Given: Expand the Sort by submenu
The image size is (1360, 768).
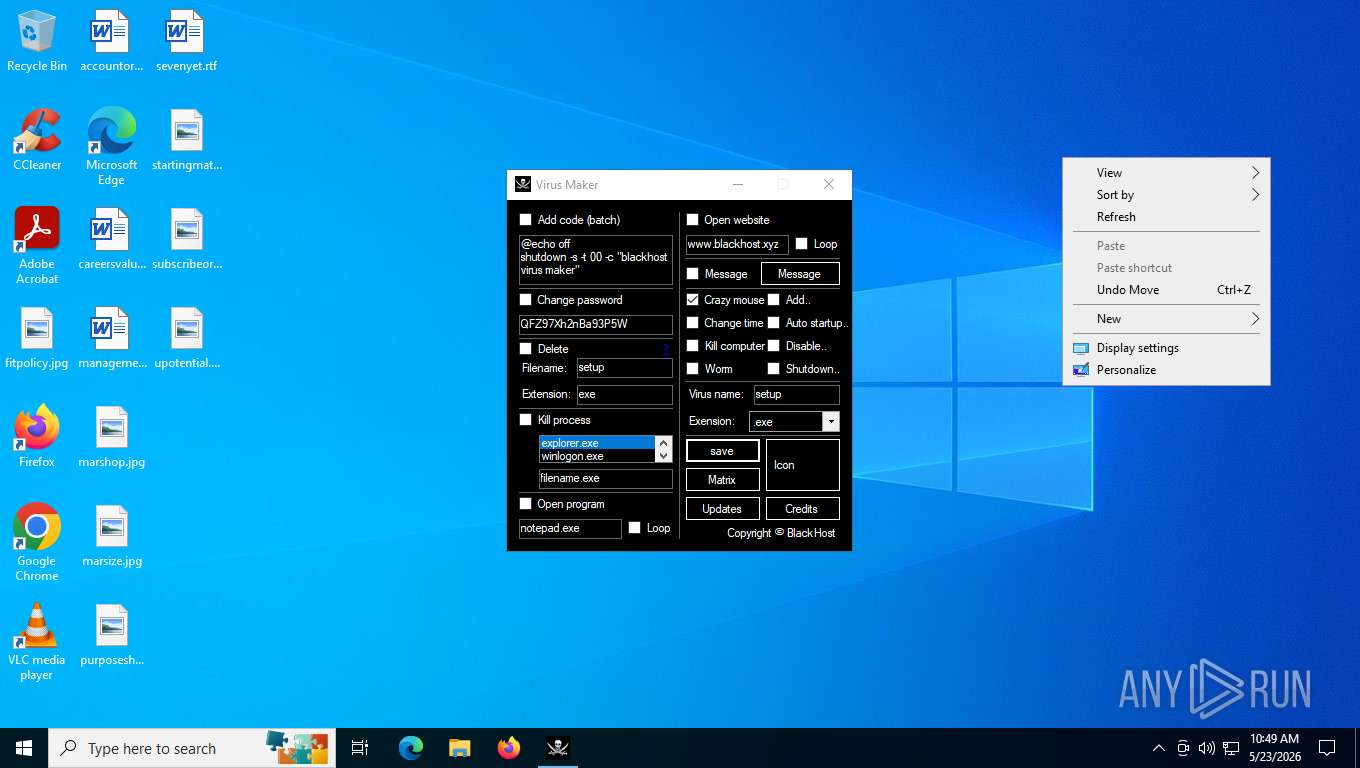Looking at the screenshot, I should 1166,195.
